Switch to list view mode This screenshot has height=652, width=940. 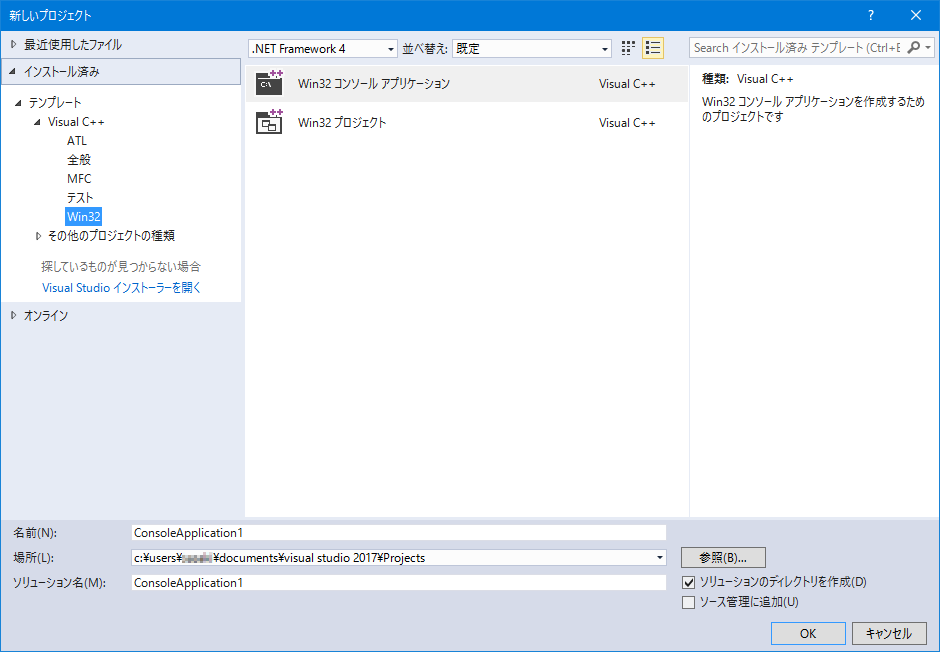(x=653, y=47)
